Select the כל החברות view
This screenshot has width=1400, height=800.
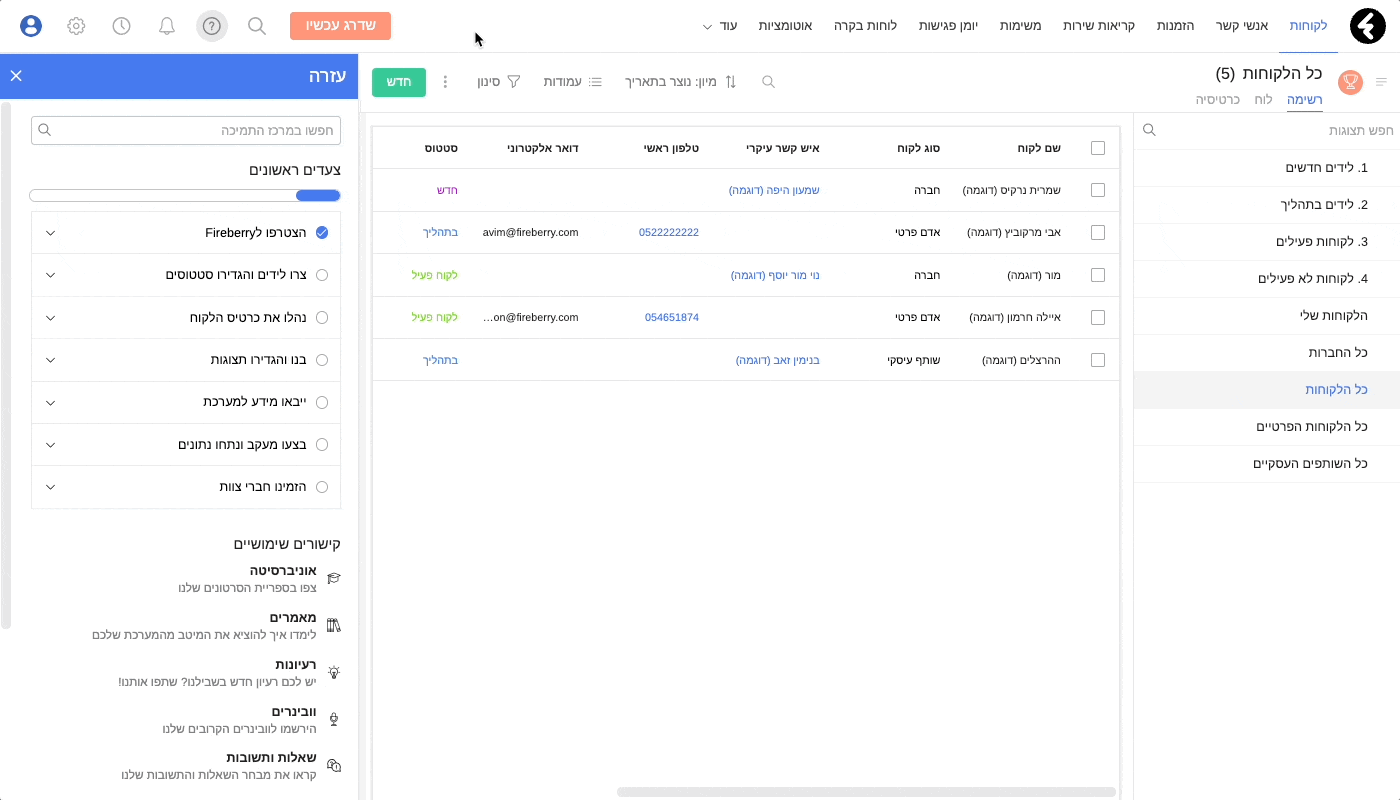tap(1266, 352)
